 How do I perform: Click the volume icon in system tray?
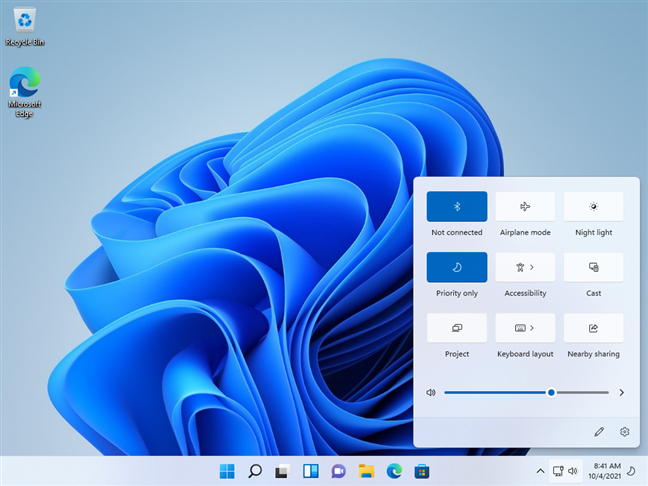[x=573, y=471]
